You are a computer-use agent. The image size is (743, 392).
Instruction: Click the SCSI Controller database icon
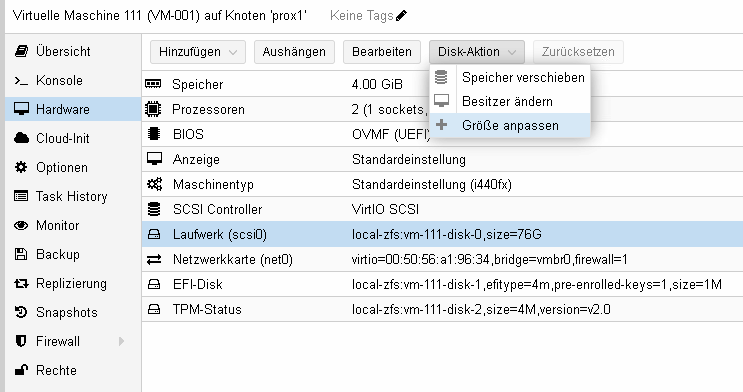click(154, 209)
